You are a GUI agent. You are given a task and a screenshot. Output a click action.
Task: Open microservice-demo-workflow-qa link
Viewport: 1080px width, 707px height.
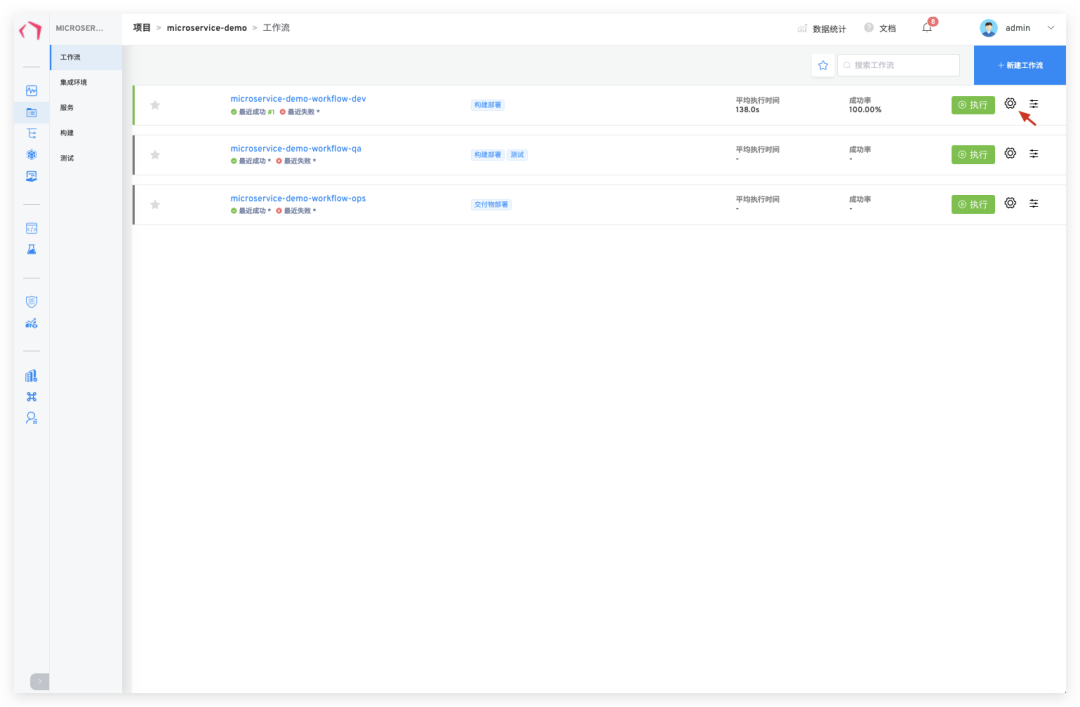pyautogui.click(x=295, y=148)
